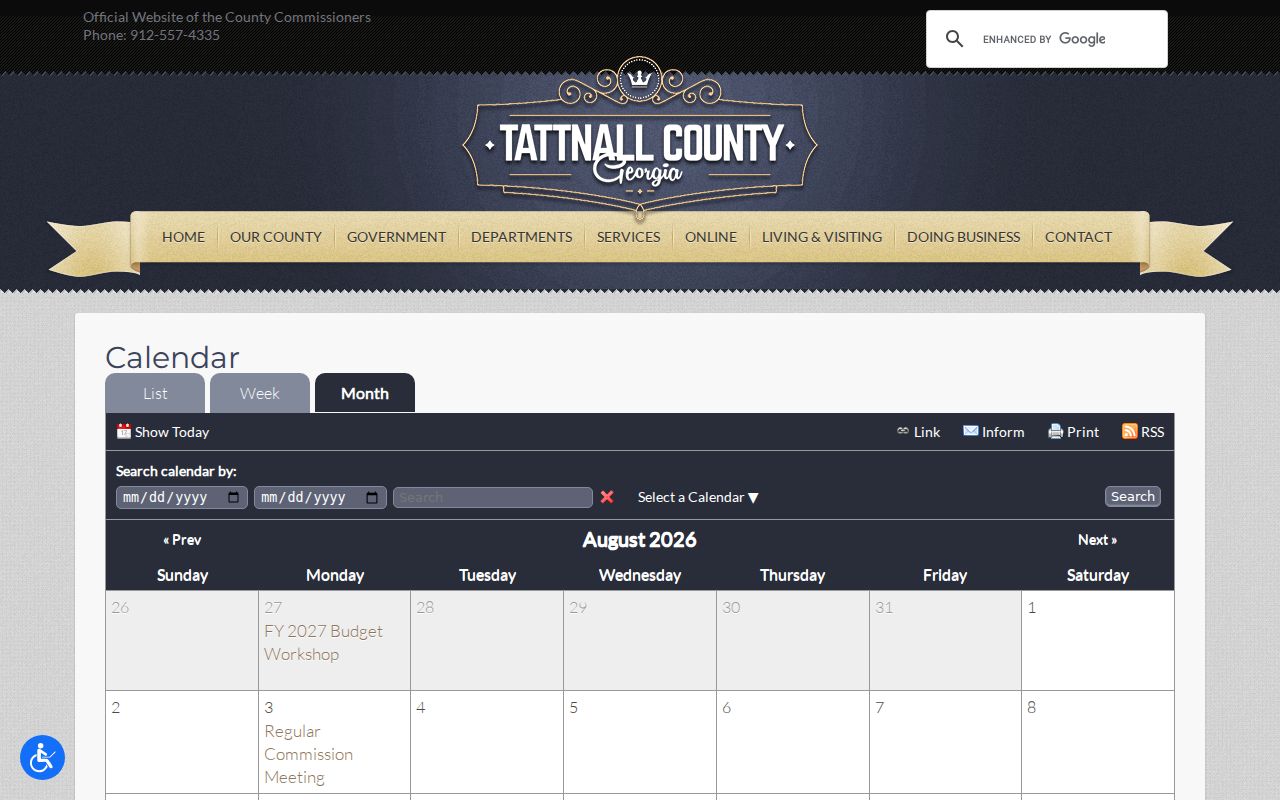The image size is (1280, 800).
Task: Click the Print printer icon
Action: tap(1055, 431)
